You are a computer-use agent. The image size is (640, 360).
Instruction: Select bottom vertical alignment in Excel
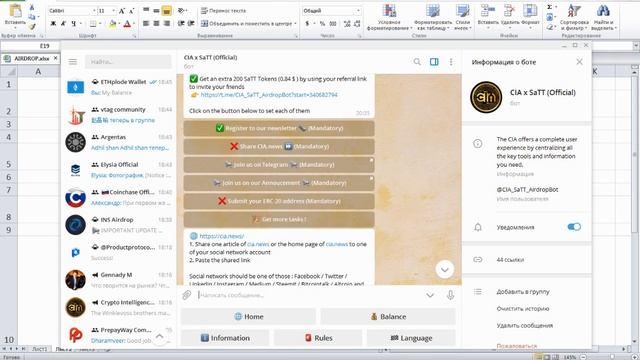pyautogui.click(x=167, y=11)
